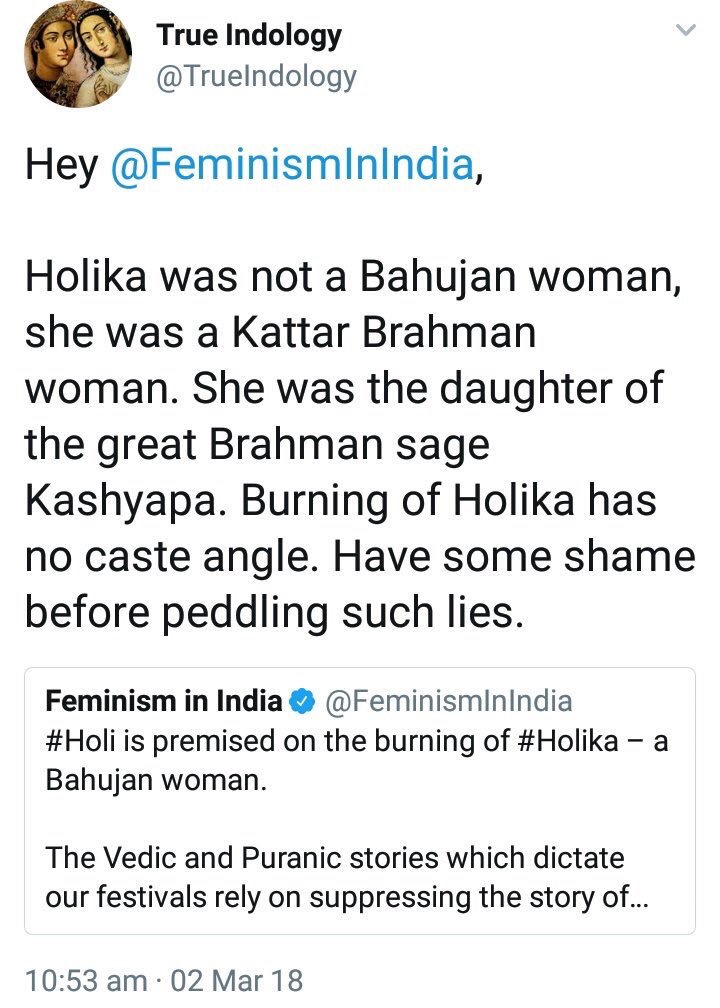The width and height of the screenshot is (720, 1008).
Task: Open the bold Feminism in India account name
Action: (164, 702)
